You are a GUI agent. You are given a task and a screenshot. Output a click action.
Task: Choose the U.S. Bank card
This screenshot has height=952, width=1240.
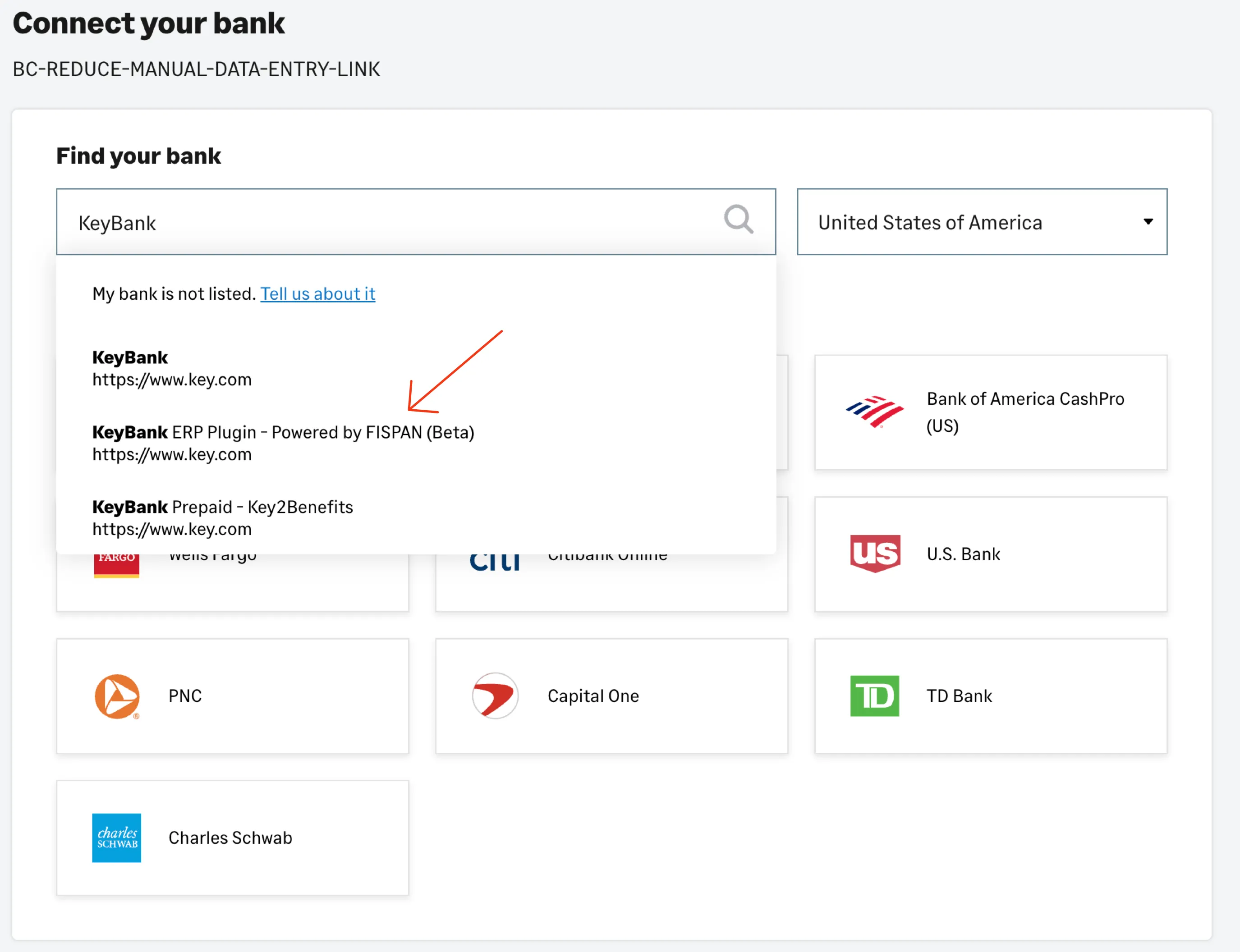tap(991, 554)
